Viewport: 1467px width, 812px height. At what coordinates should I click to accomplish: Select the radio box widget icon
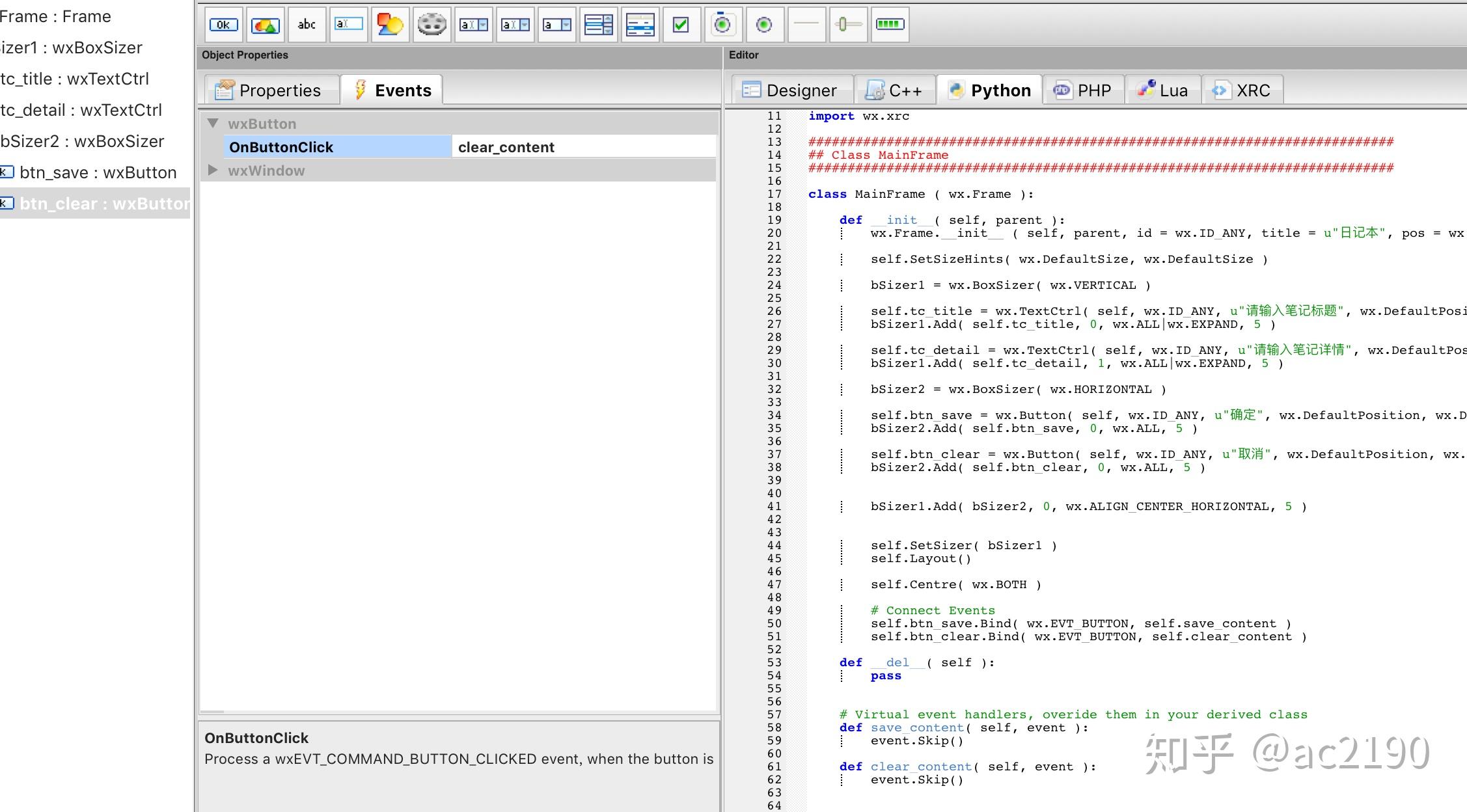[x=722, y=25]
